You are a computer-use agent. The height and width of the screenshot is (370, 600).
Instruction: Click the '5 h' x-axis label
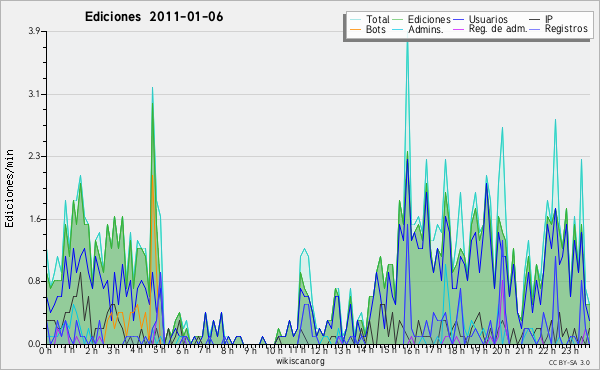(x=159, y=351)
